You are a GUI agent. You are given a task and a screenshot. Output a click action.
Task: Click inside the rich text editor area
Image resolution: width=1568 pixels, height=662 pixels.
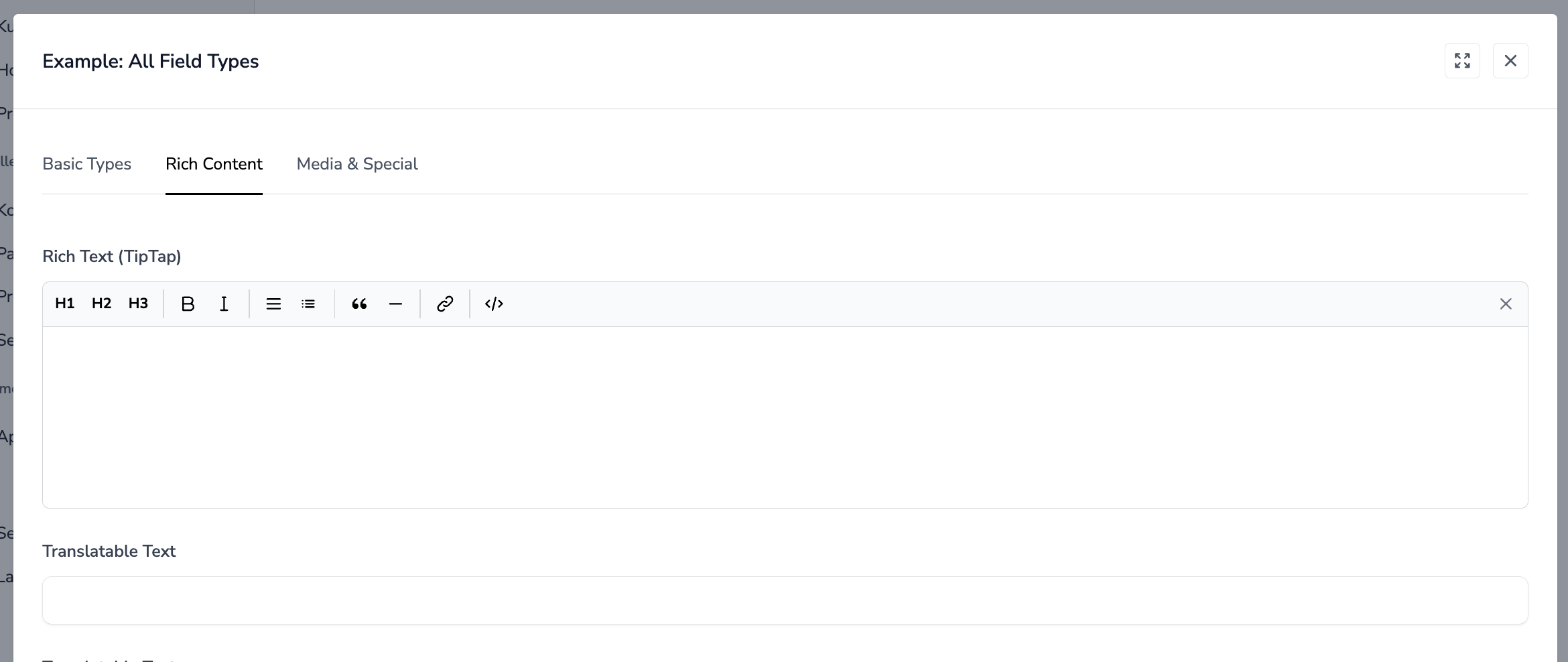pos(785,417)
